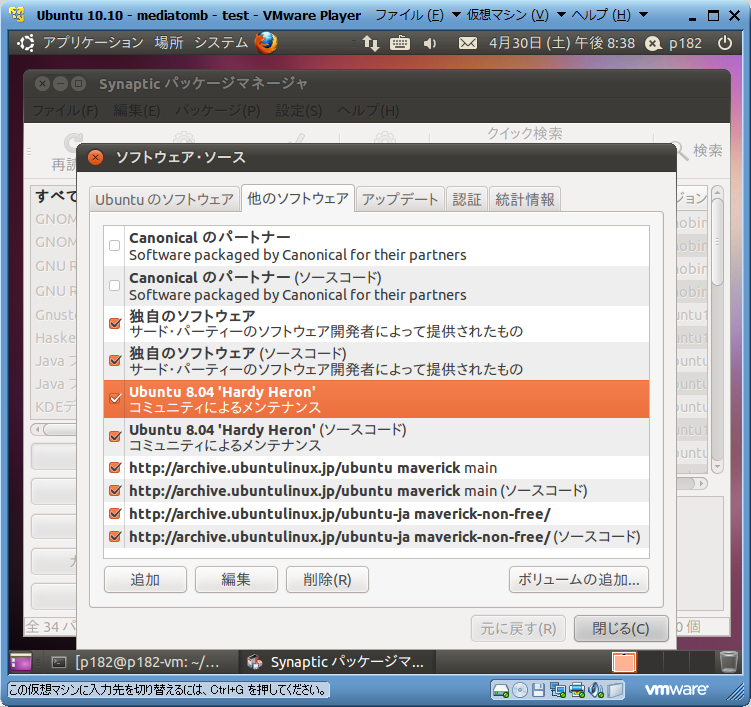
Task: Uncheck ubuntu-ja maverick-non-free/ (ソースコード) checkbox
Action: (114, 536)
